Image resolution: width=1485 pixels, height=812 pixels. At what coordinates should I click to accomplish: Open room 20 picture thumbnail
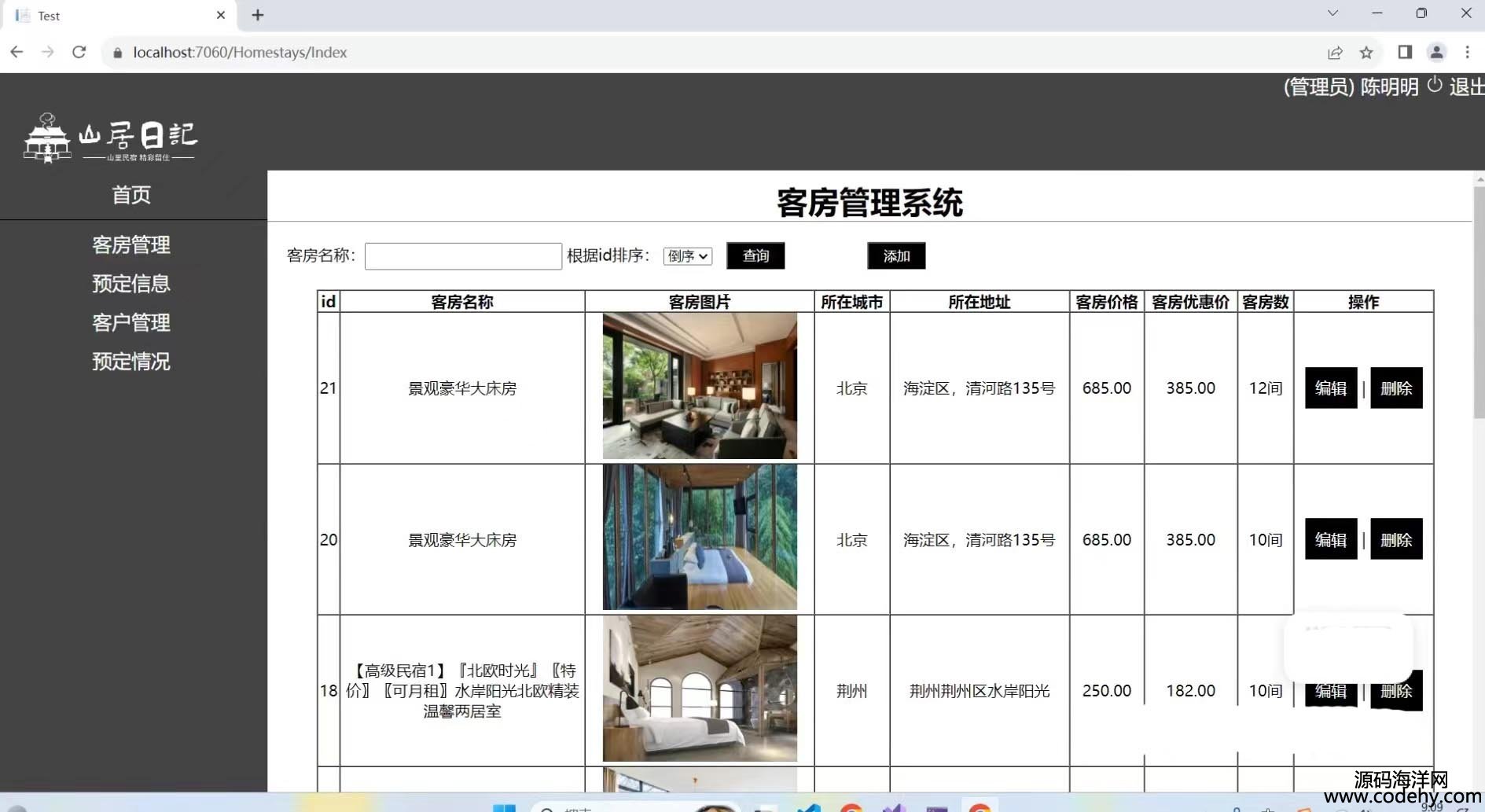coord(700,537)
